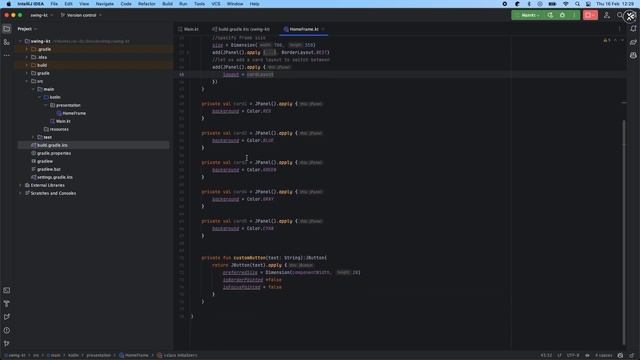Click the 4 spaces indent setting

coord(603,356)
